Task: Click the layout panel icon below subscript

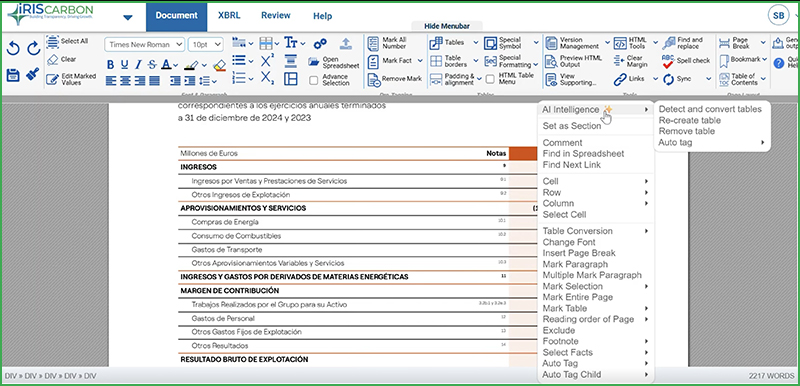Action: 291,79
